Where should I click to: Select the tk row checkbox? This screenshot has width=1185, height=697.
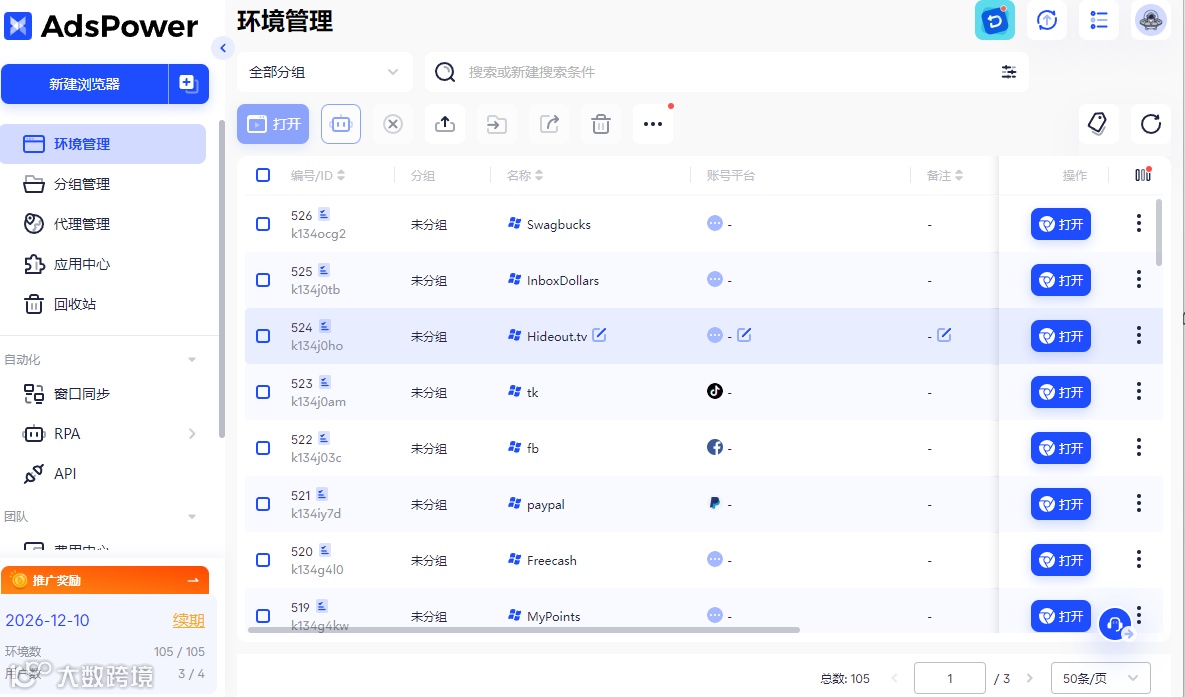[263, 392]
